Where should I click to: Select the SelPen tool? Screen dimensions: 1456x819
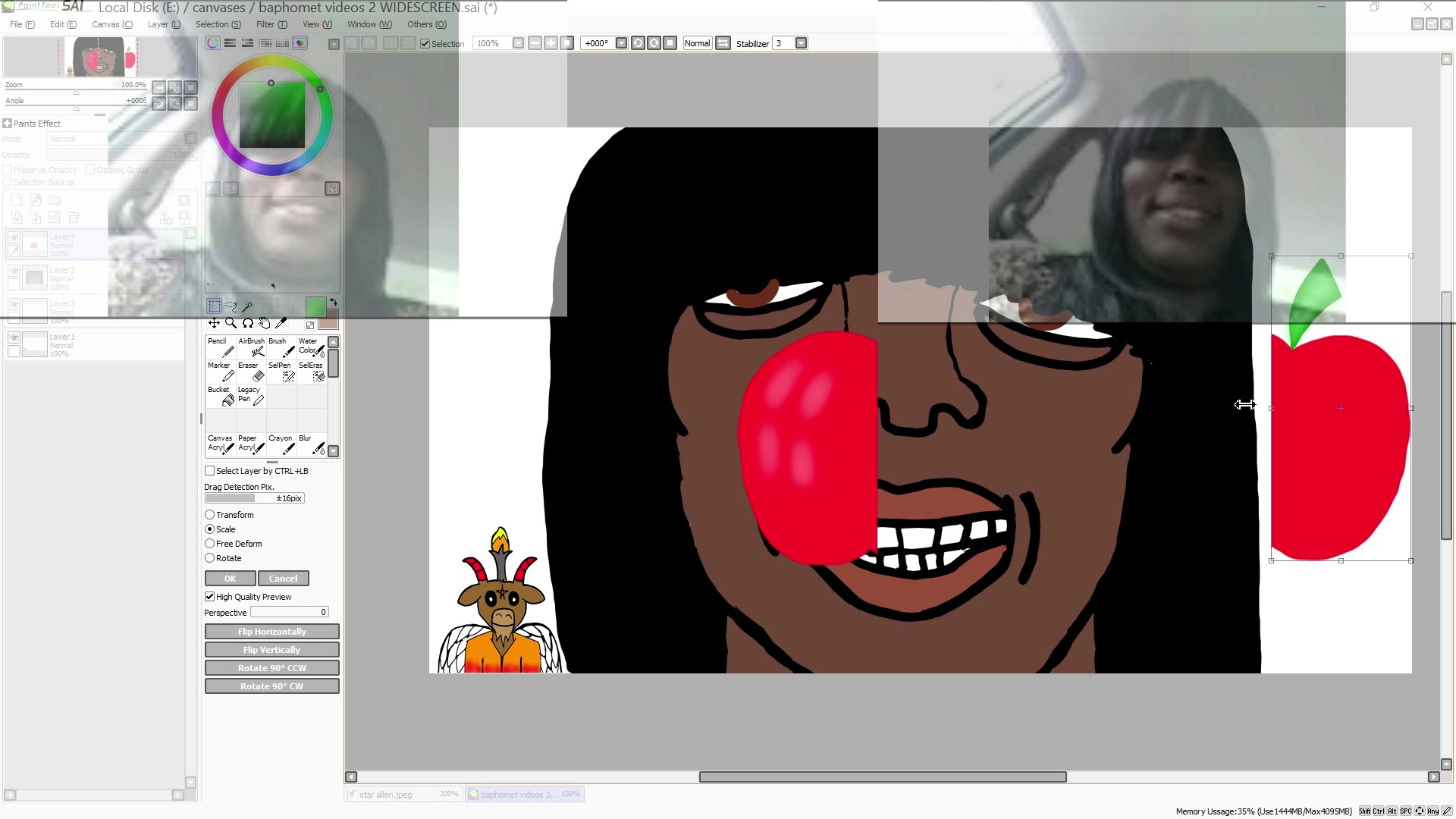pyautogui.click(x=281, y=371)
